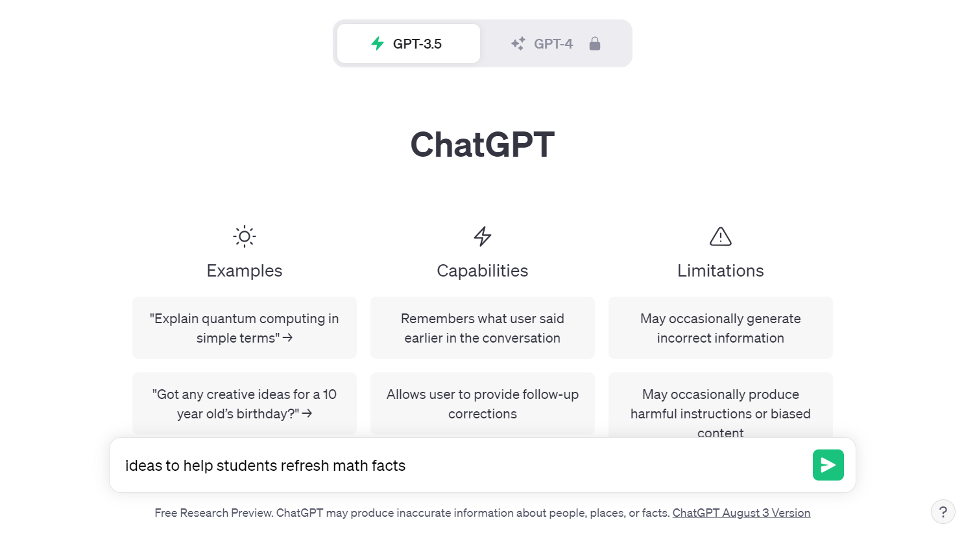
Task: Click the "May occasionally generate incorrect information" card
Action: 720,328
